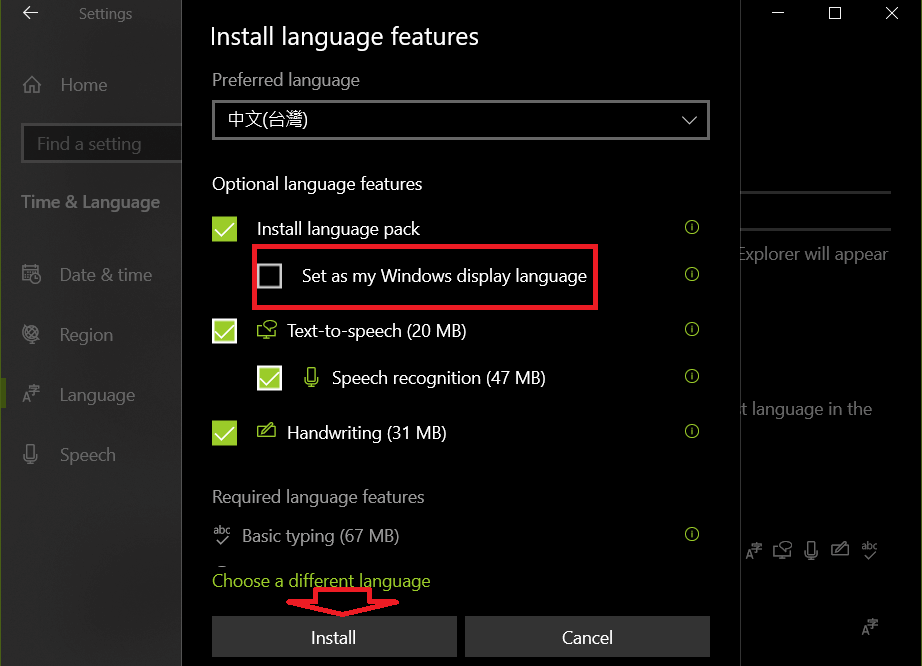922x666 pixels.
Task: Click the info icon beside Install language pack
Action: point(691,227)
